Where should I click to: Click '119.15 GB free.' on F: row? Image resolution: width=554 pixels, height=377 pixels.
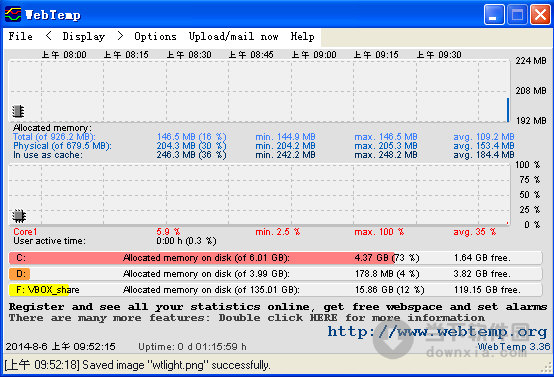point(487,290)
